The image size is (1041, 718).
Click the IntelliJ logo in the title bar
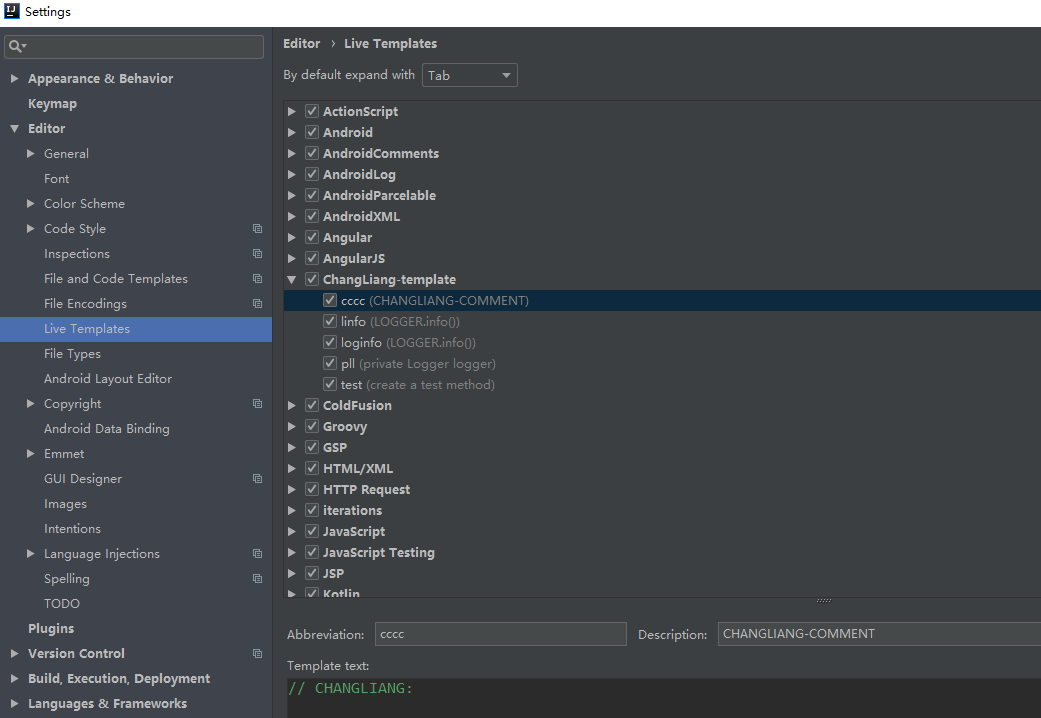coord(10,11)
